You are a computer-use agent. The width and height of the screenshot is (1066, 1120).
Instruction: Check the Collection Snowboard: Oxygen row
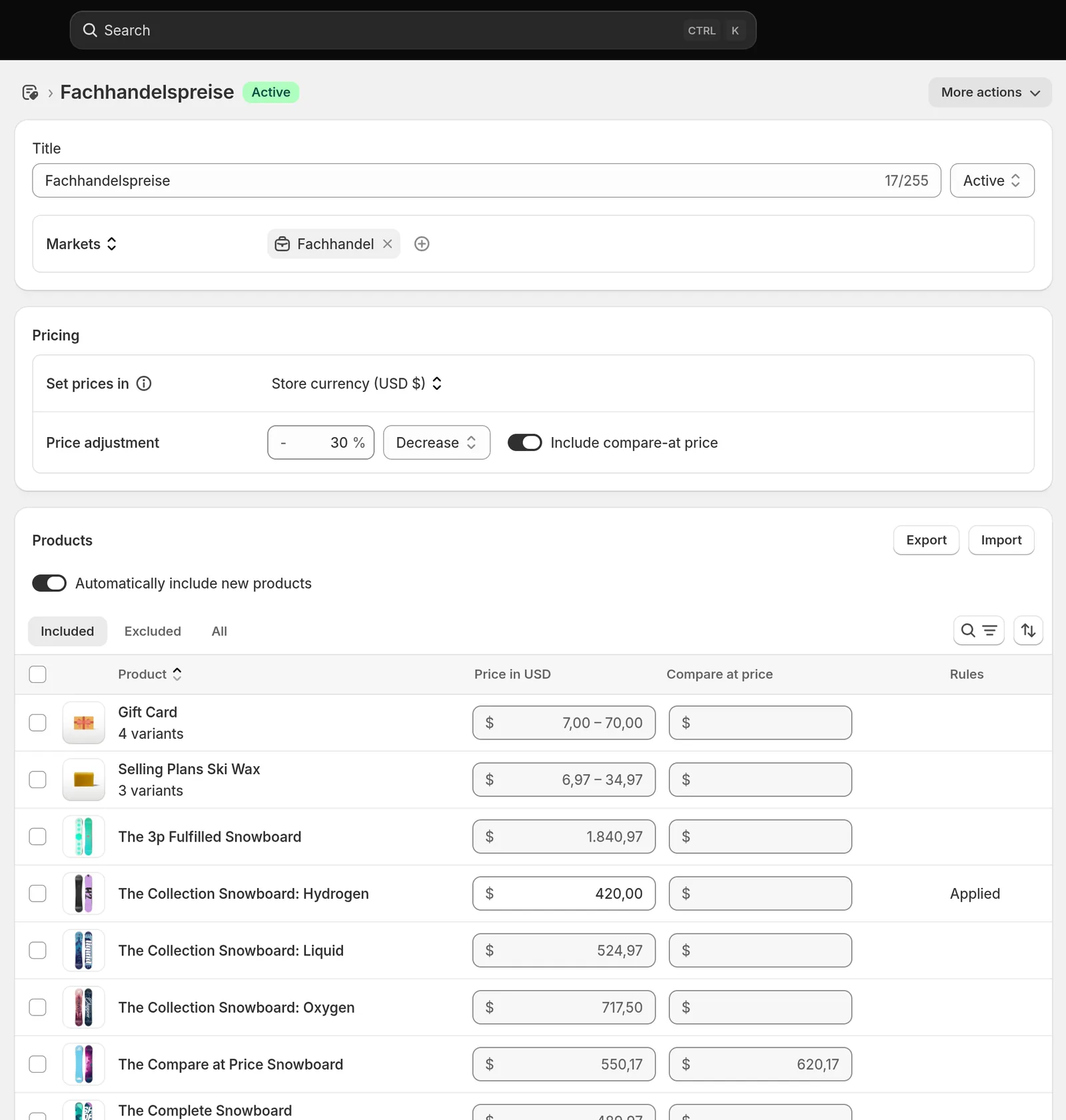(x=38, y=1007)
